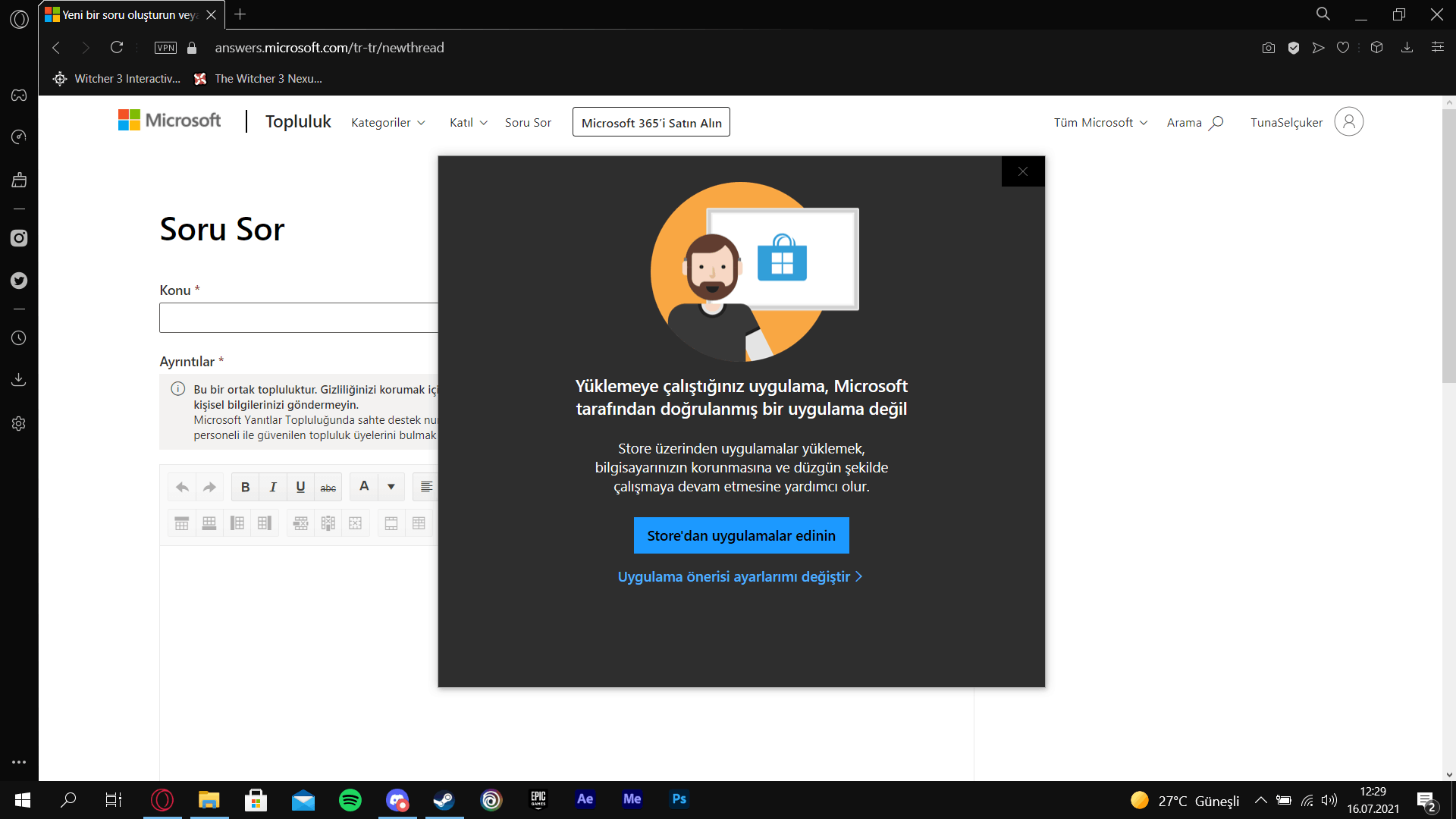Viewport: 1456px width, 819px height.
Task: Click "Store'dan uygulamalar edinin" button
Action: pyautogui.click(x=742, y=535)
